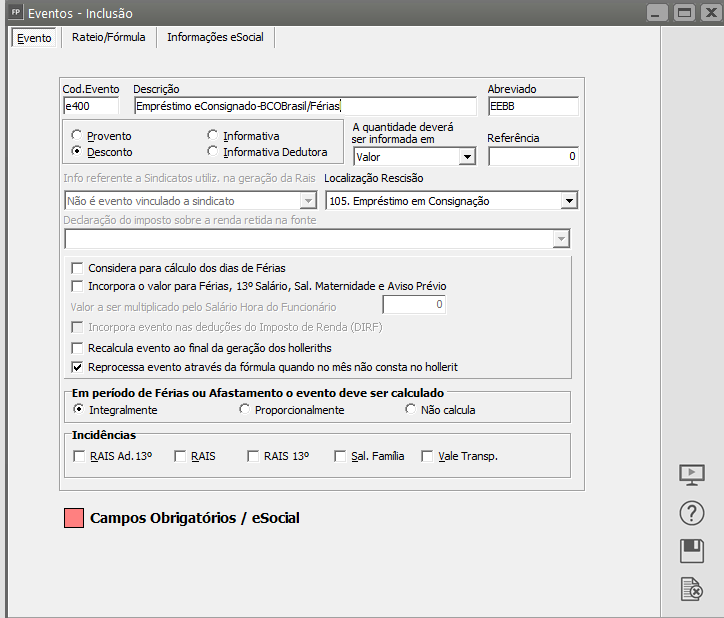Screen dimensions: 724x618
Task: Click the Abreviado input field
Action: tap(532, 106)
